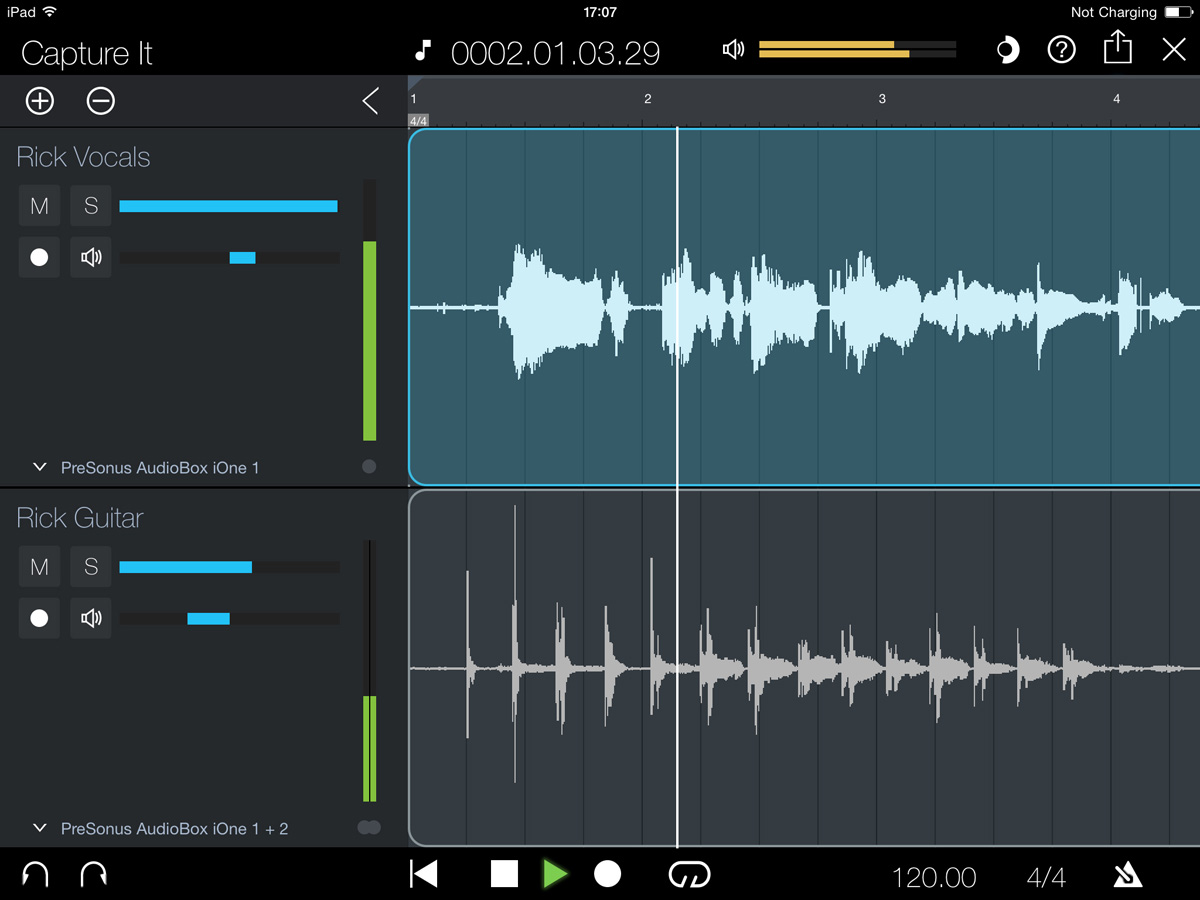Mute the Rick Vocals track
This screenshot has width=1200, height=900.
pos(39,206)
